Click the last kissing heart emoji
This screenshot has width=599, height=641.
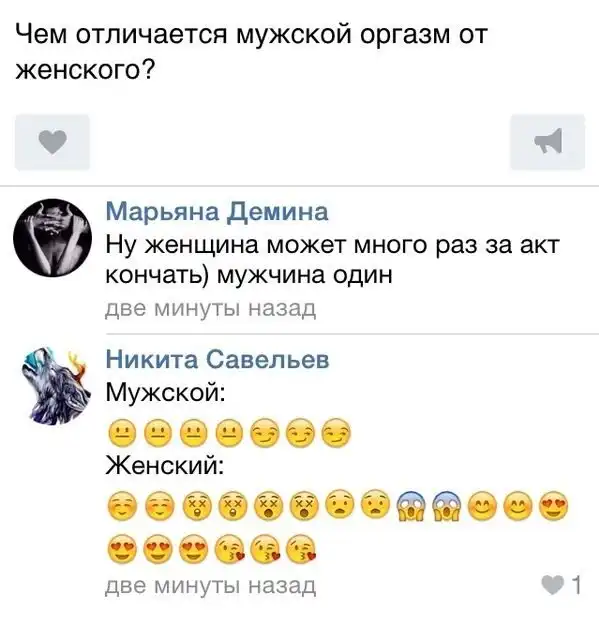click(302, 548)
